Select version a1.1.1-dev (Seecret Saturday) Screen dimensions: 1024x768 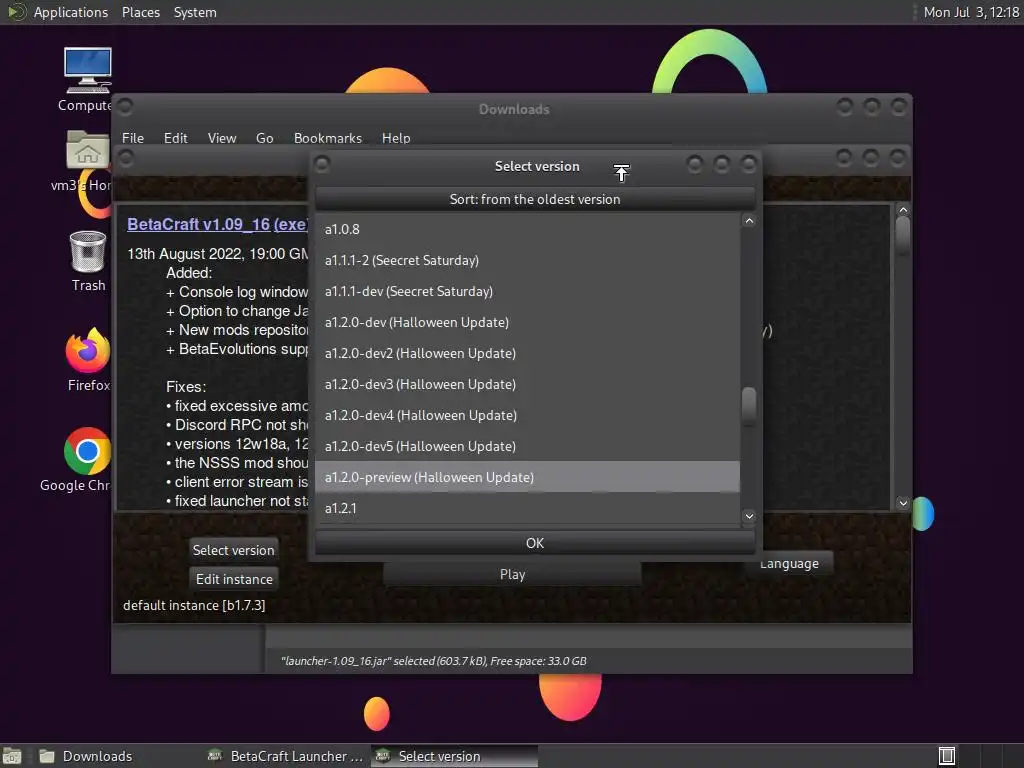pyautogui.click(x=527, y=291)
